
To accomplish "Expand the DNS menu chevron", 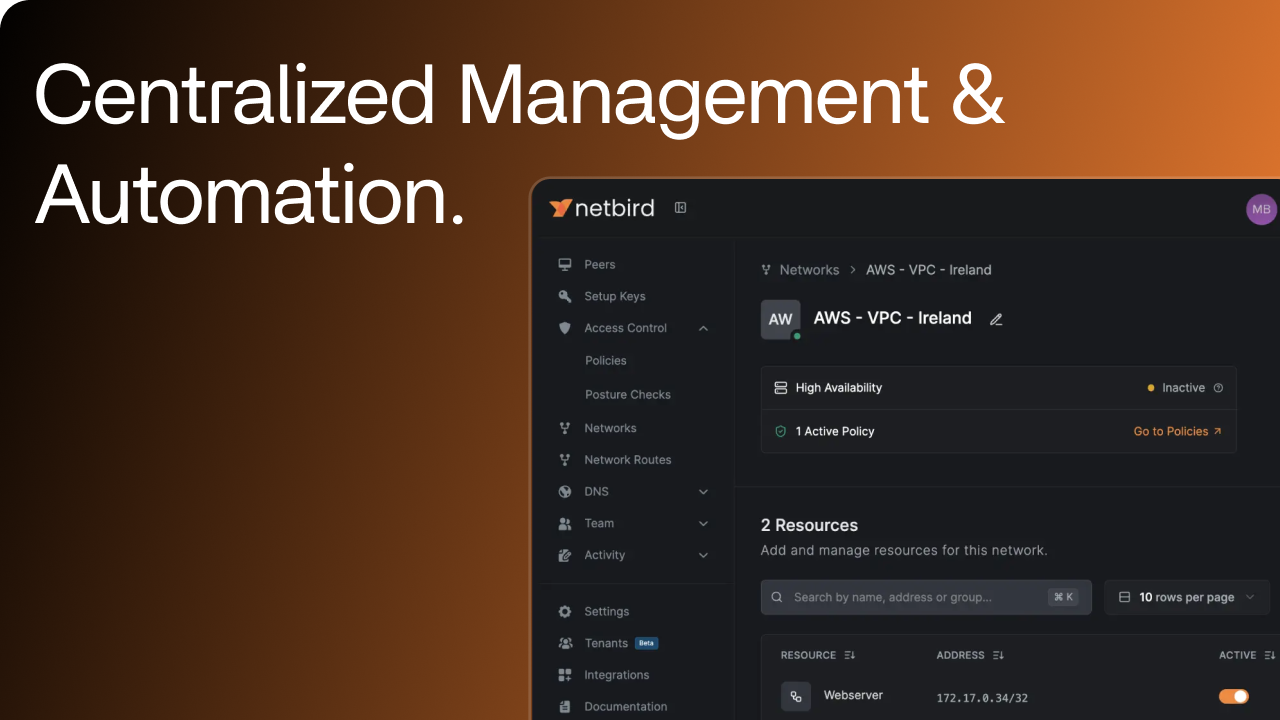I will click(703, 492).
